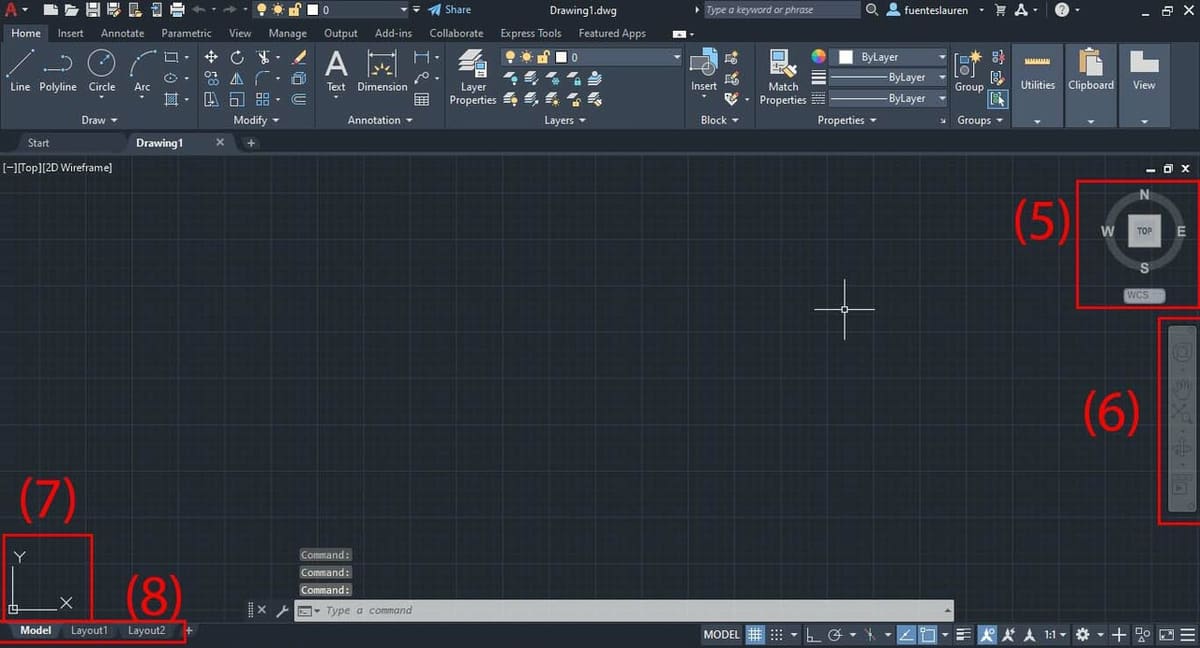Select the Line tool
Screen dimensions: 1200x648
tap(20, 70)
